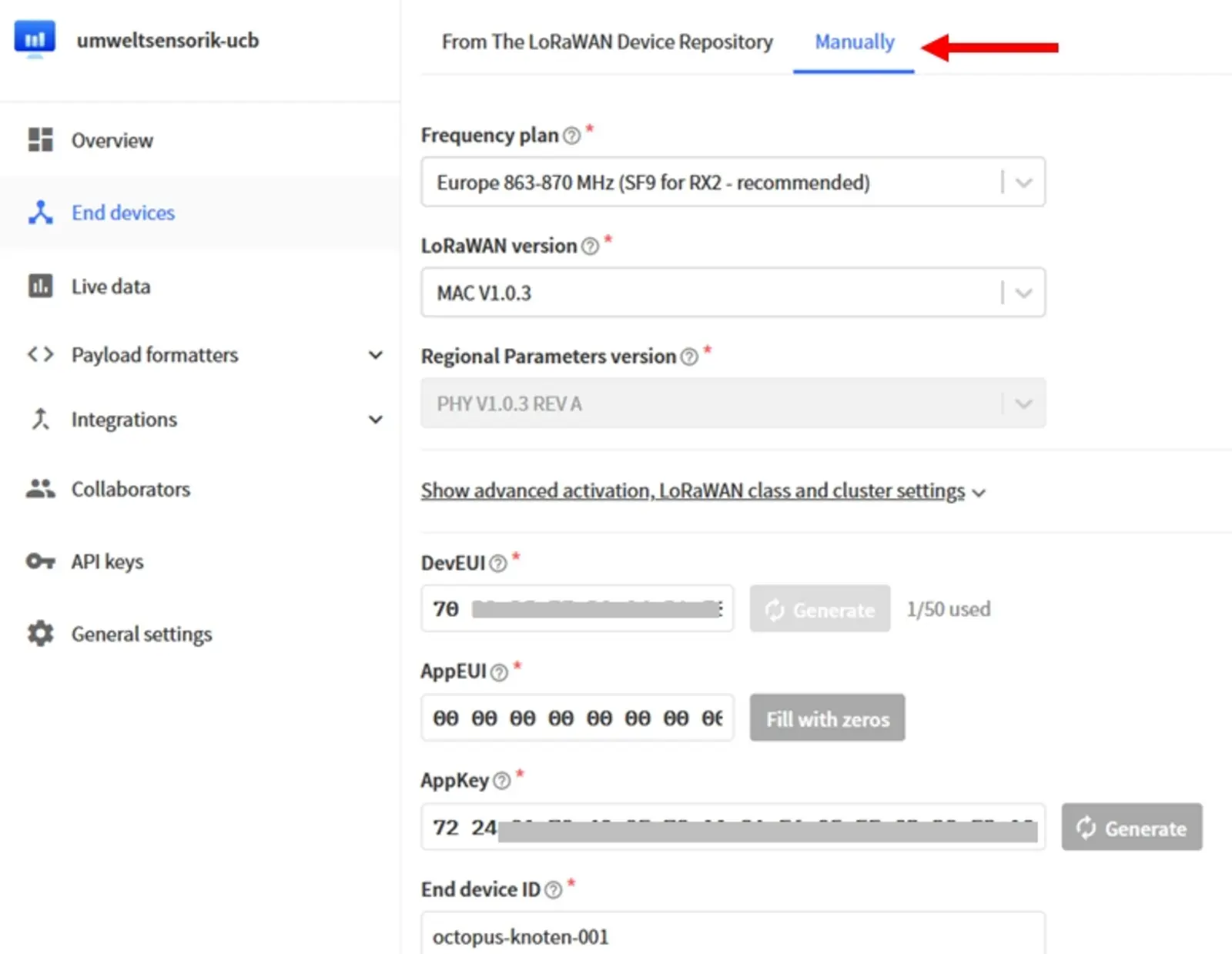Image resolution: width=1232 pixels, height=954 pixels.
Task: Show help tooltip for DevEUI
Action: point(498,564)
